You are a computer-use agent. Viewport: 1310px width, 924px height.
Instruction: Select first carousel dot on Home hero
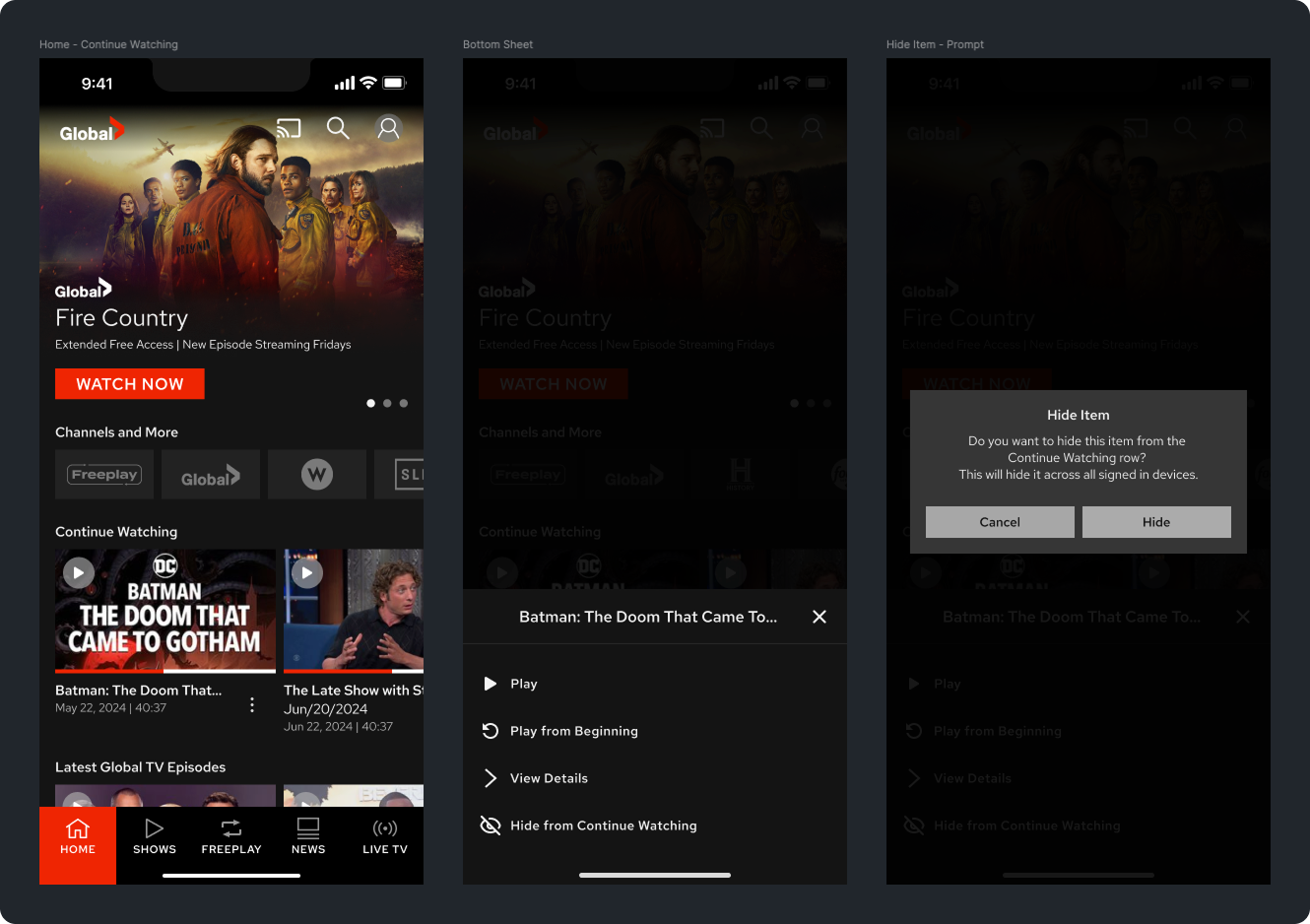[x=370, y=403]
